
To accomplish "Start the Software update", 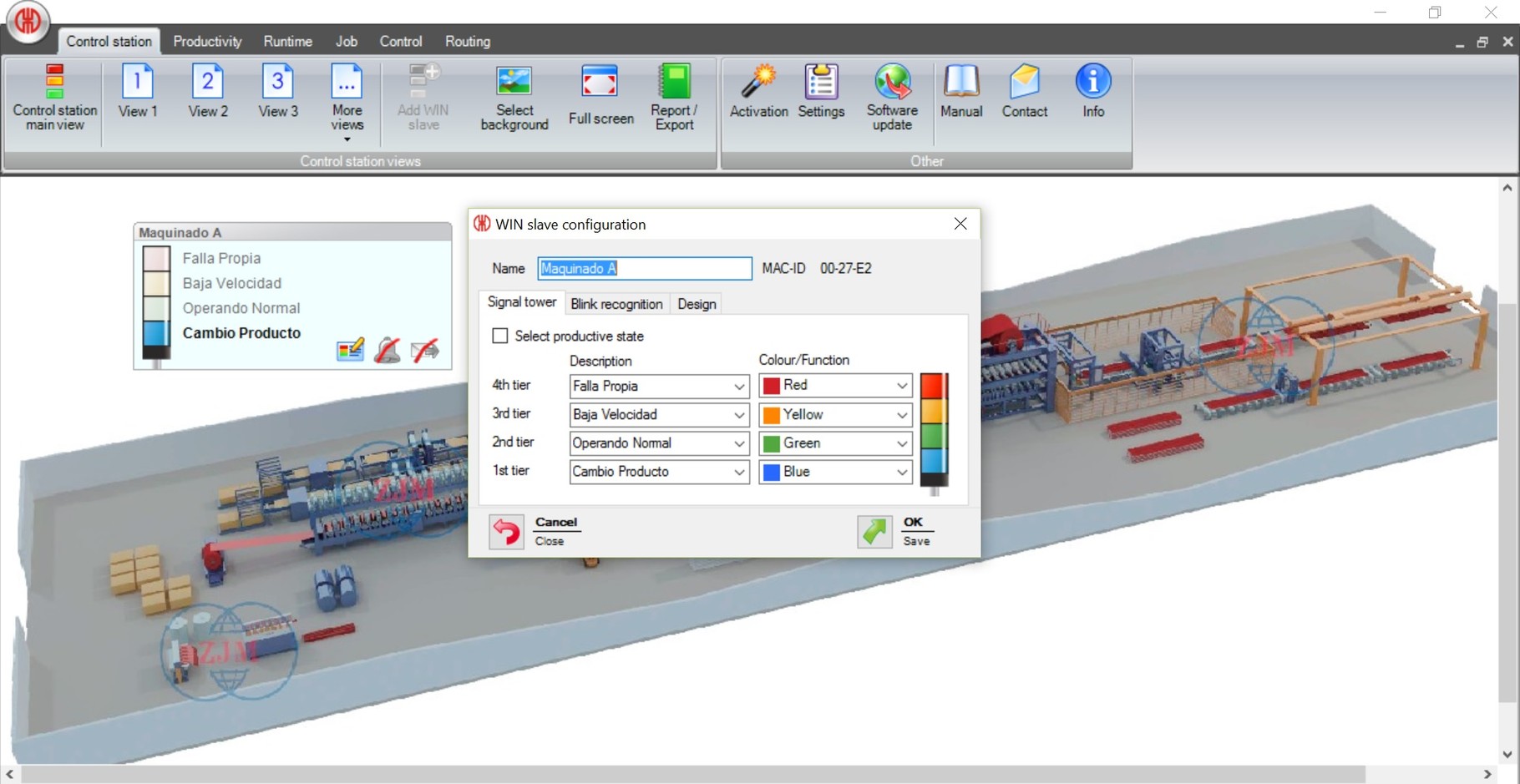I will tap(892, 98).
